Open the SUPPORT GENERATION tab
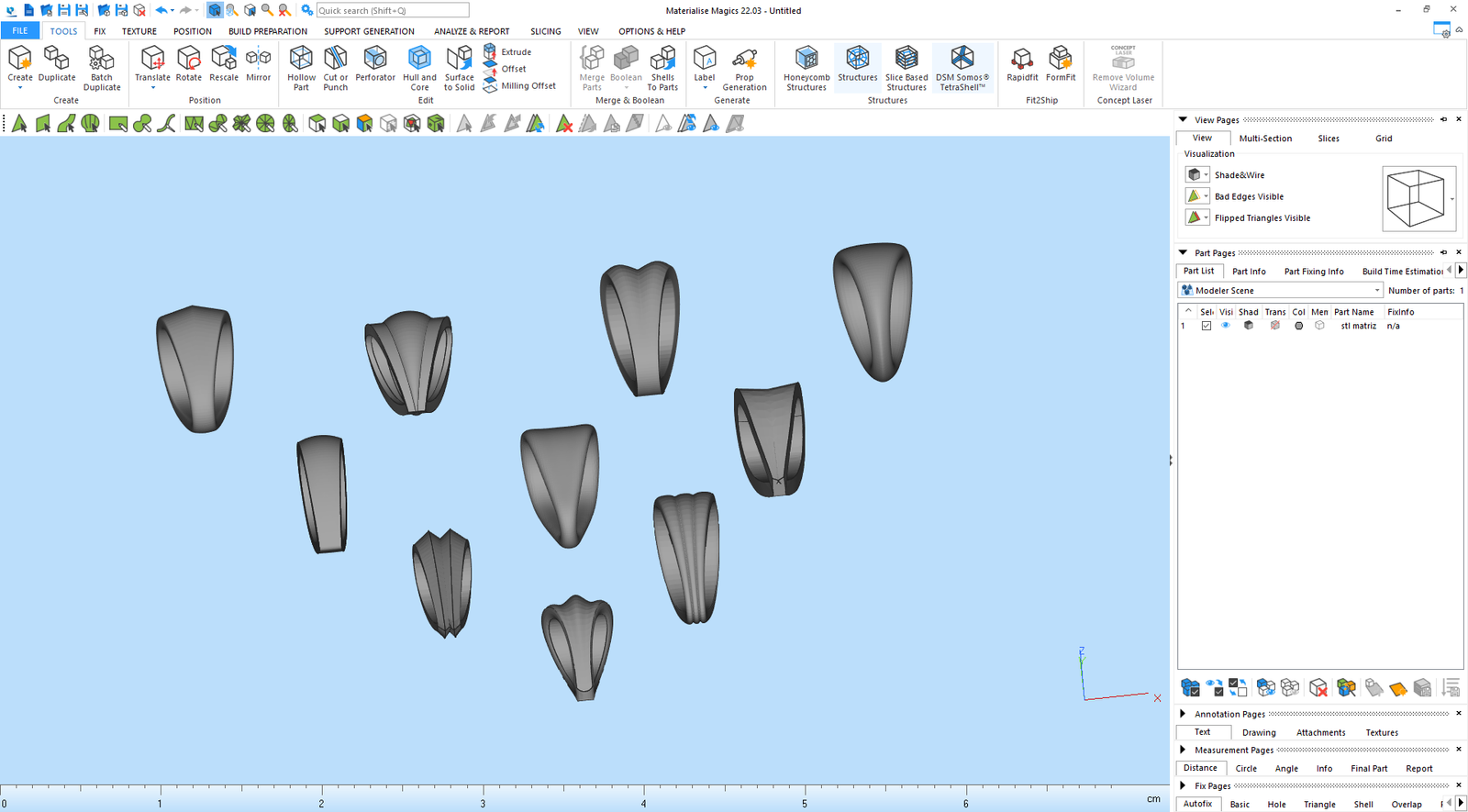Viewport: 1468px width, 812px height. [369, 31]
